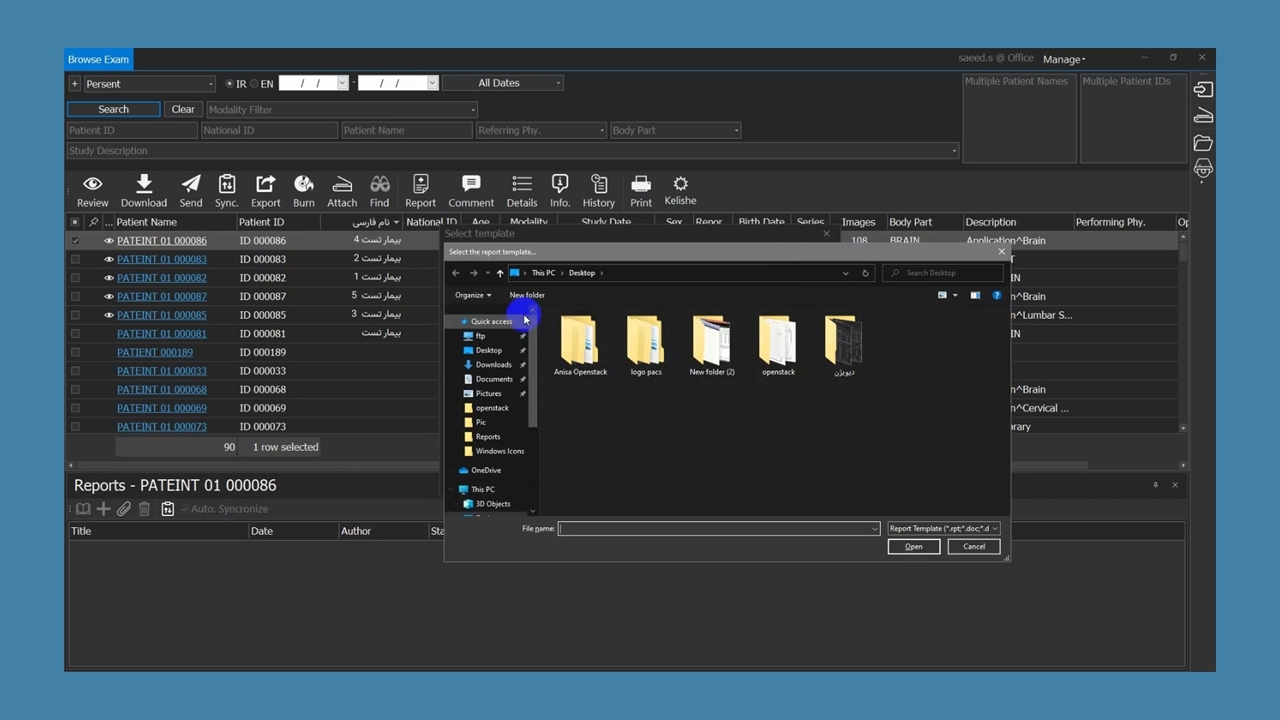The height and width of the screenshot is (720, 1280).
Task: Click the Open button in file dialog
Action: (913, 546)
